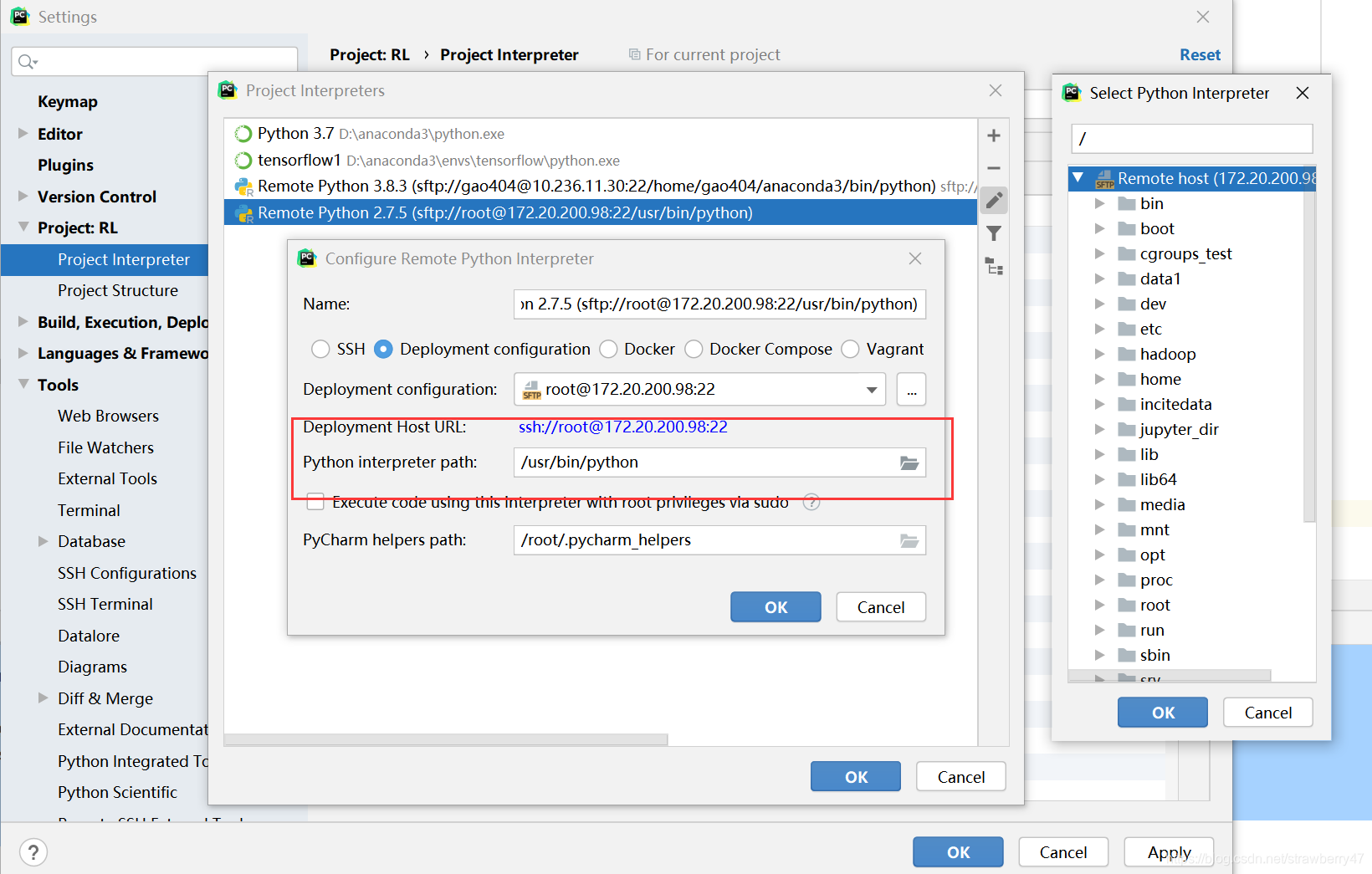Viewport: 1372px width, 874px height.
Task: Open Terminal settings page
Action: click(89, 510)
